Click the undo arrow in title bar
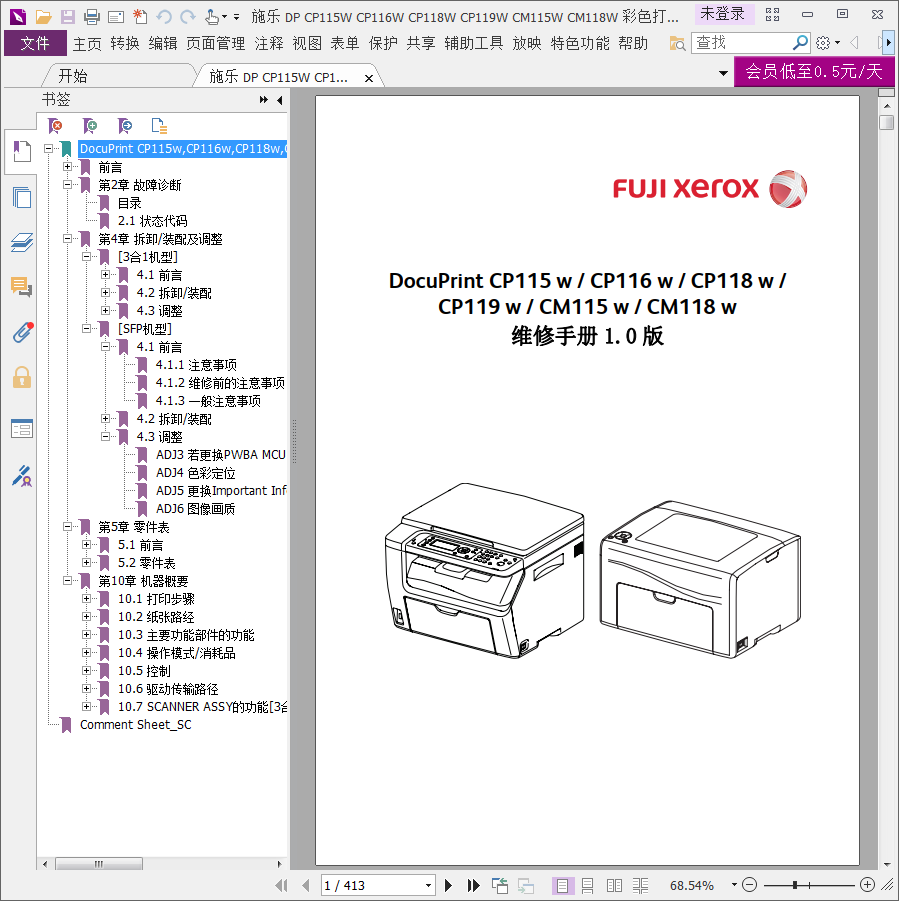899x901 pixels. point(164,17)
